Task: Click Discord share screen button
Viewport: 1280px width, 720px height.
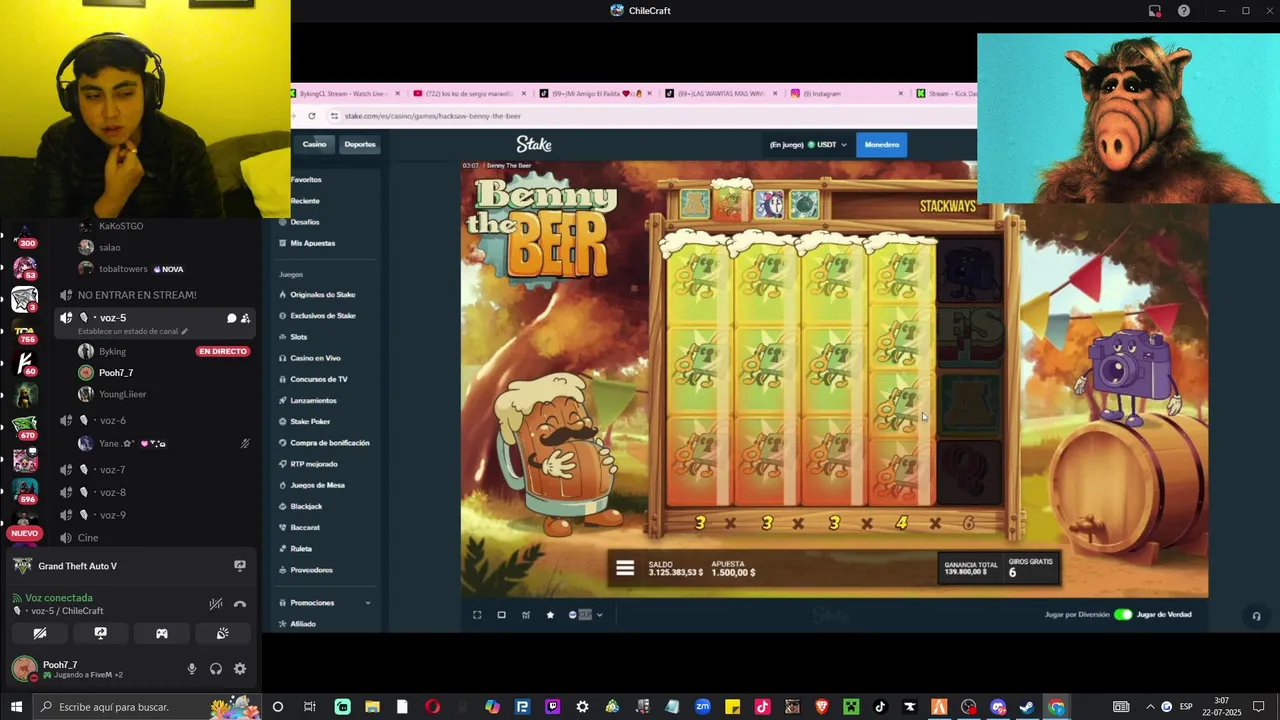Action: click(x=101, y=633)
